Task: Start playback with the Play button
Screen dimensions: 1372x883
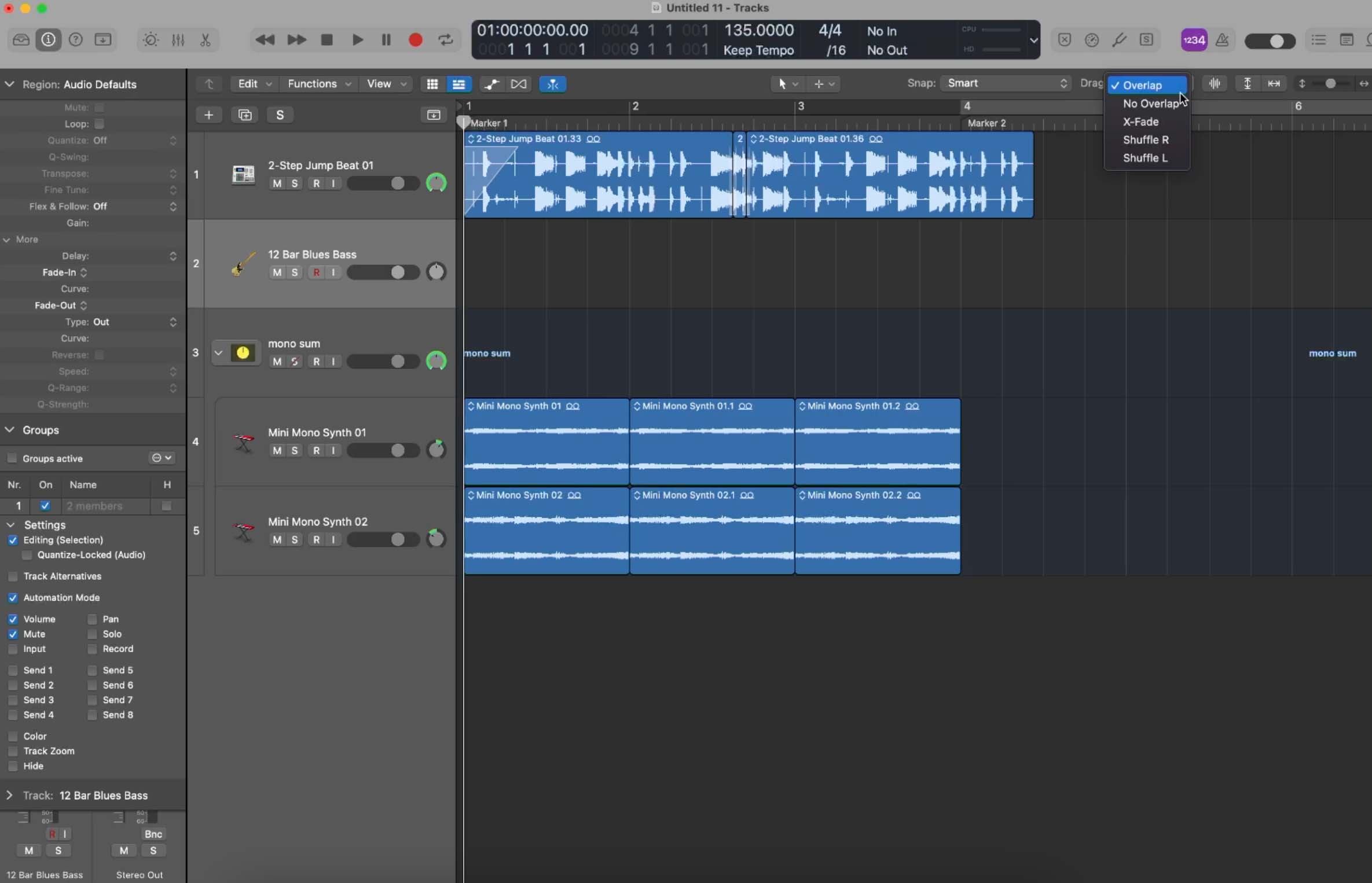Action: click(x=357, y=40)
